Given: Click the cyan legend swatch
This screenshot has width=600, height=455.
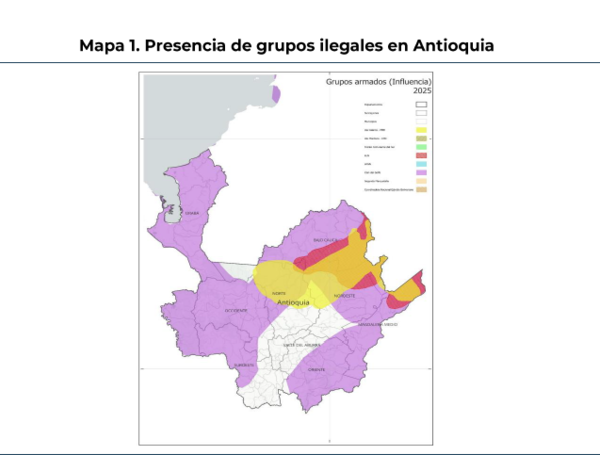Looking at the screenshot, I should [x=421, y=164].
